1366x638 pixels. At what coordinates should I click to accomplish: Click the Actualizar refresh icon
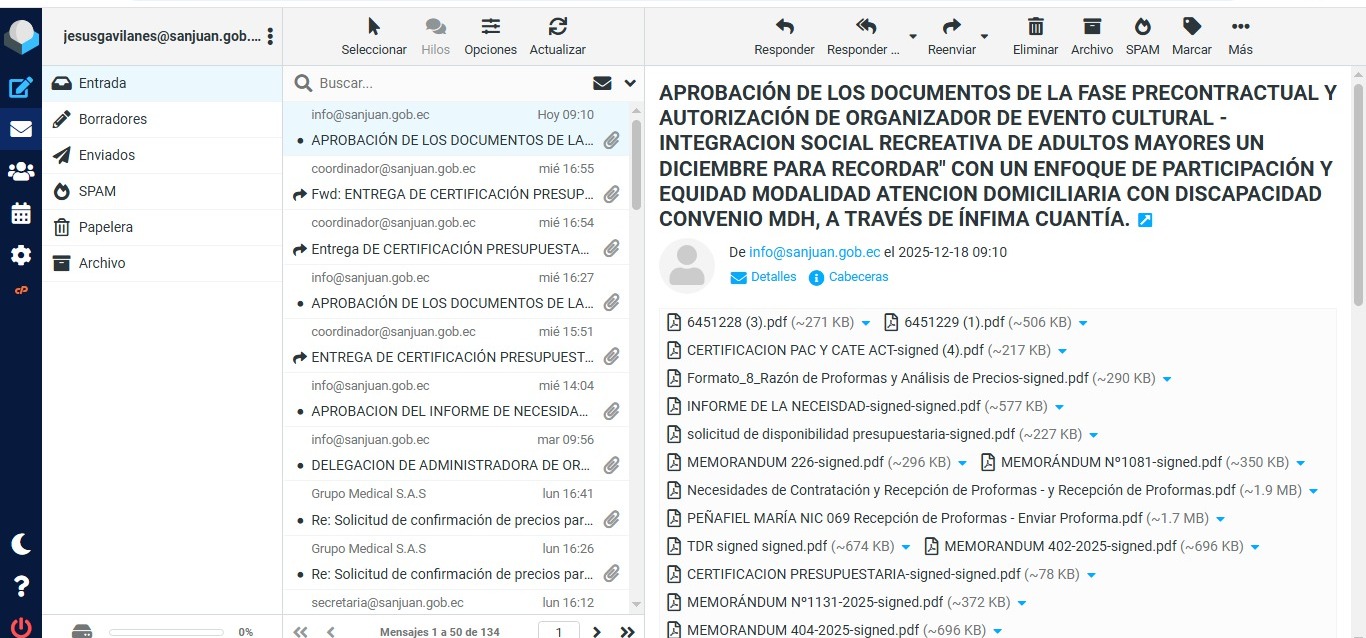[557, 36]
